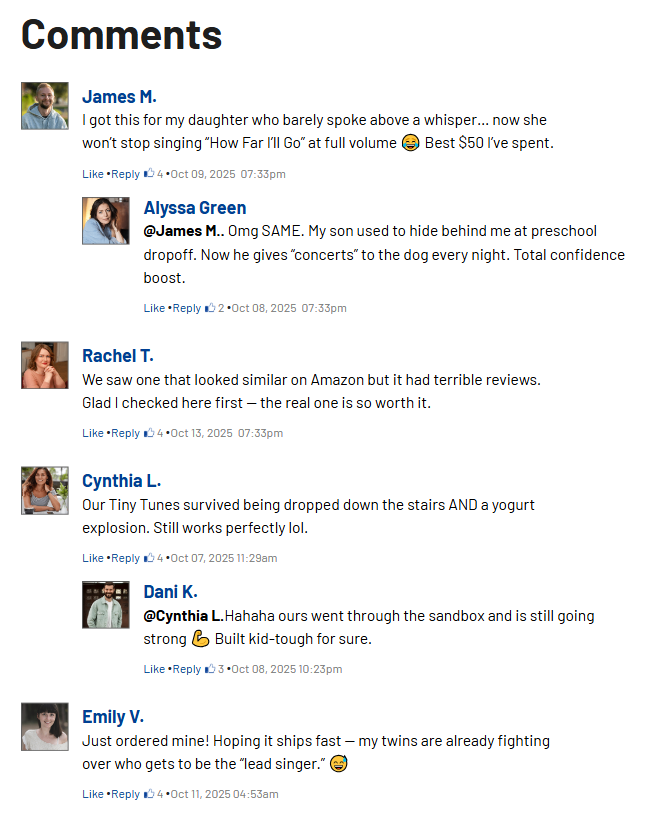Open James M.'s profile picture

tap(45, 106)
